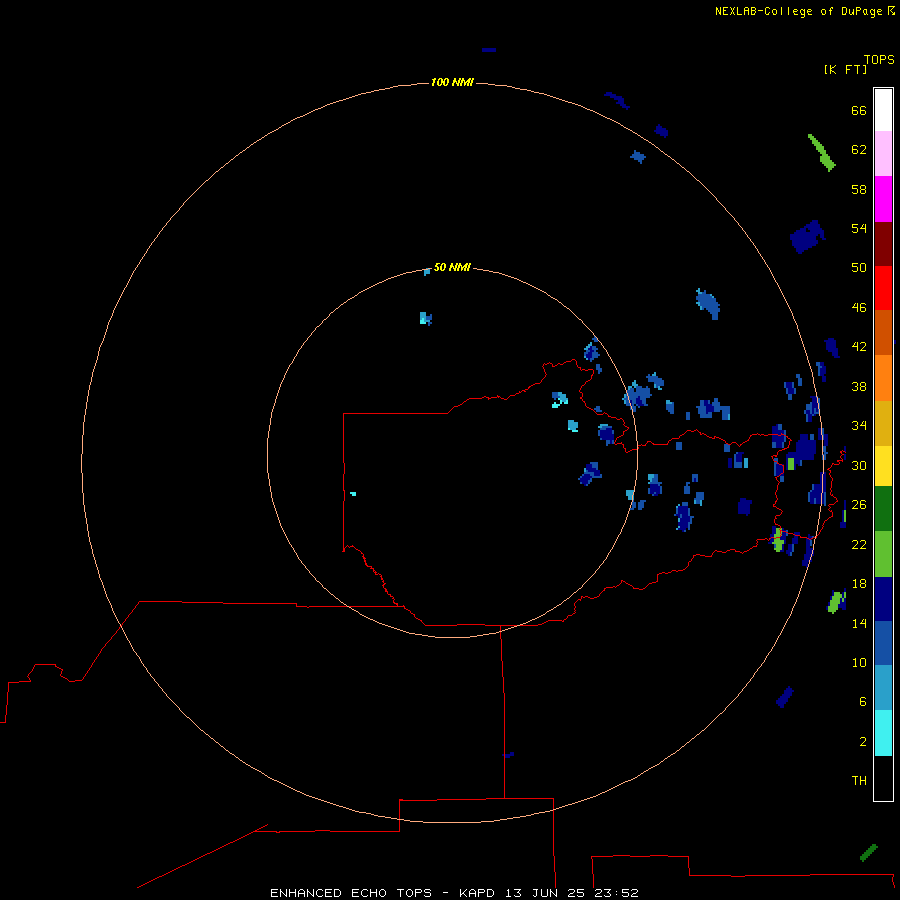Click legend value 26
The width and height of the screenshot is (900, 900).
[859, 504]
